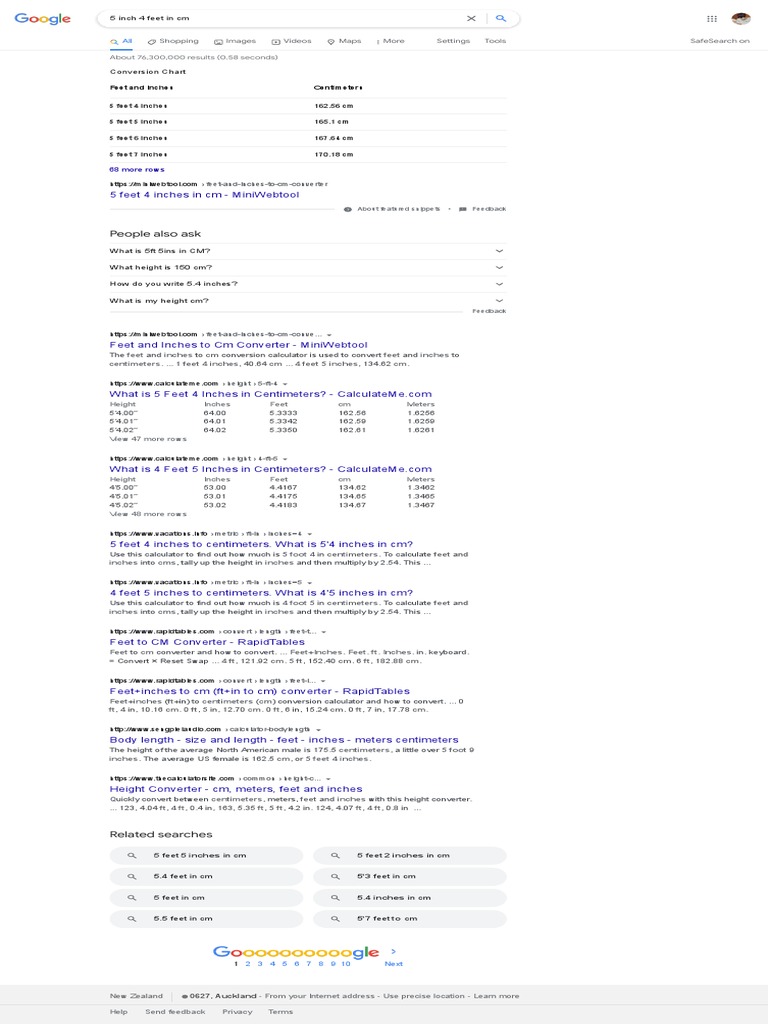Open '4 feet 5 inches to centimeters' vacations result
This screenshot has height=1024, width=768.
click(261, 593)
